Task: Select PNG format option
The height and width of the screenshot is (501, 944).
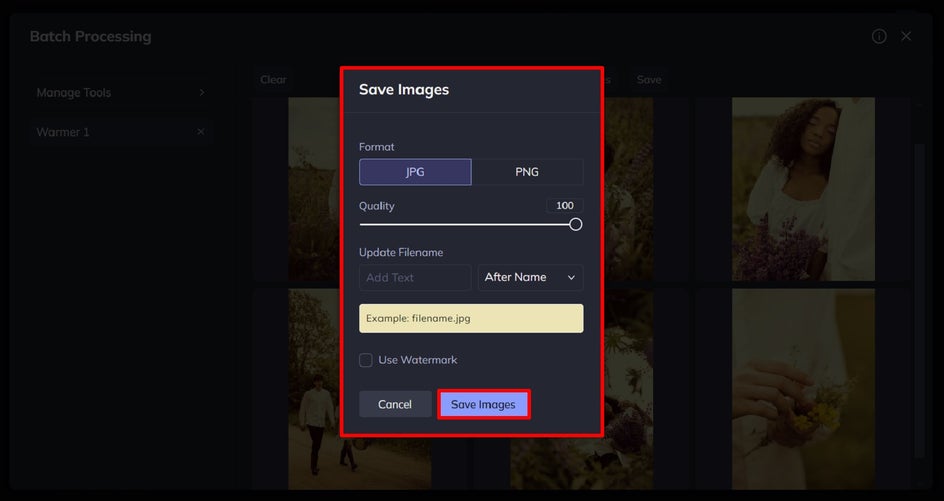Action: click(x=527, y=172)
